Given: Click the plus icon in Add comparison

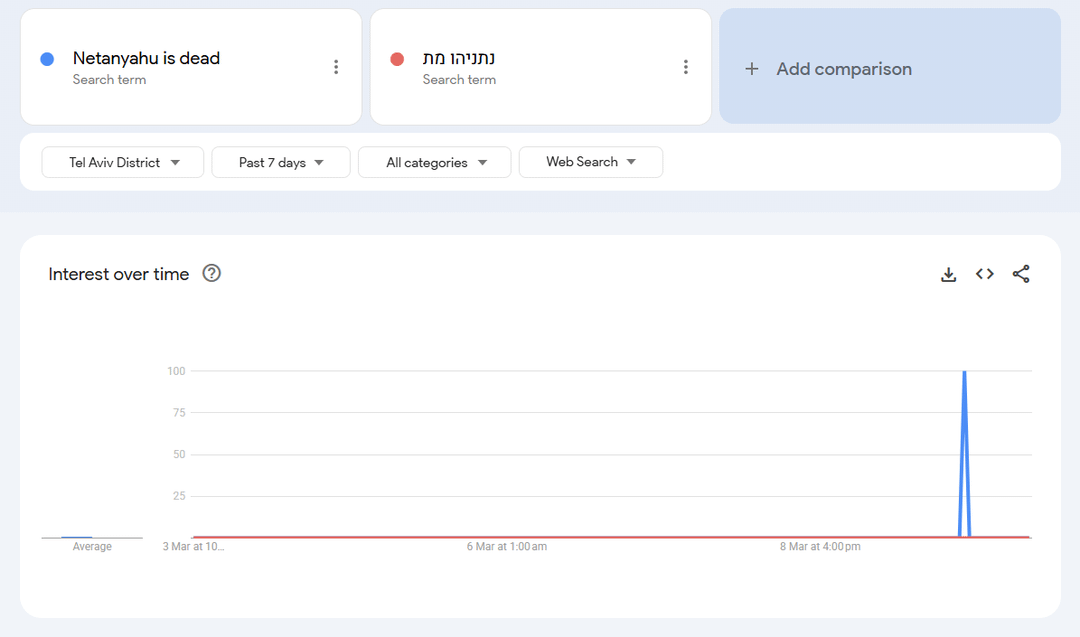Looking at the screenshot, I should pyautogui.click(x=752, y=69).
